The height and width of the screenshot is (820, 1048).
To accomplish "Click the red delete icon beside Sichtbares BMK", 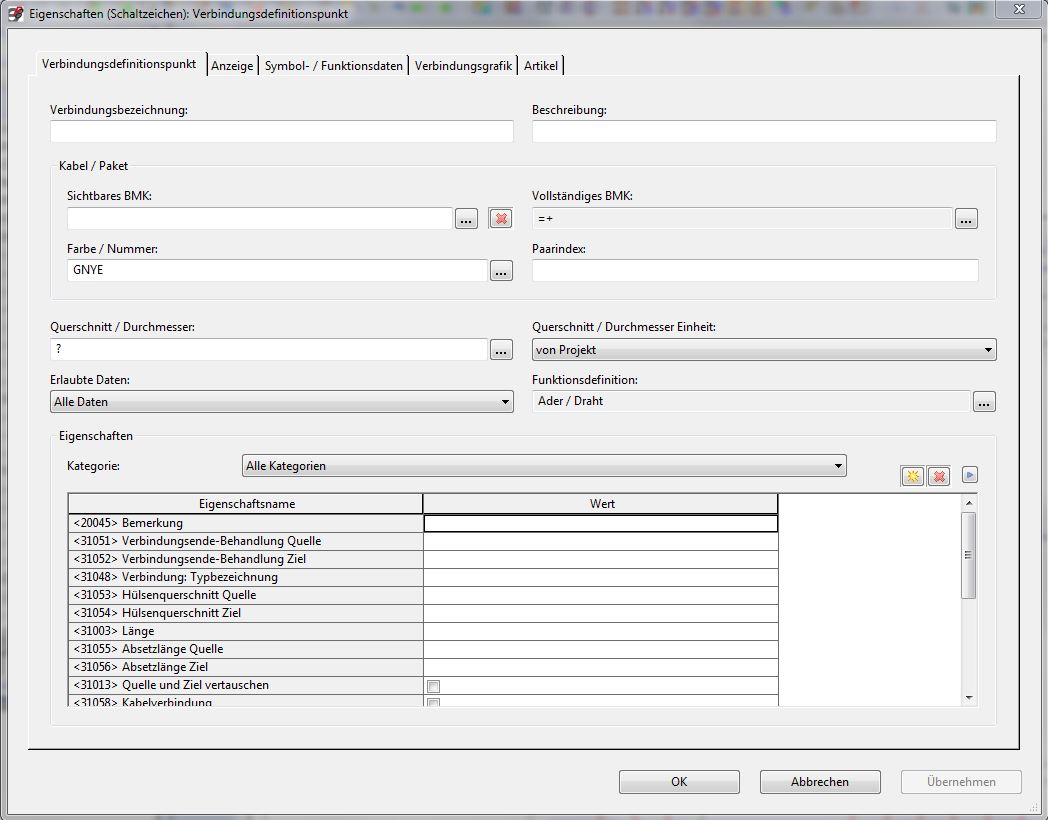I will click(501, 219).
